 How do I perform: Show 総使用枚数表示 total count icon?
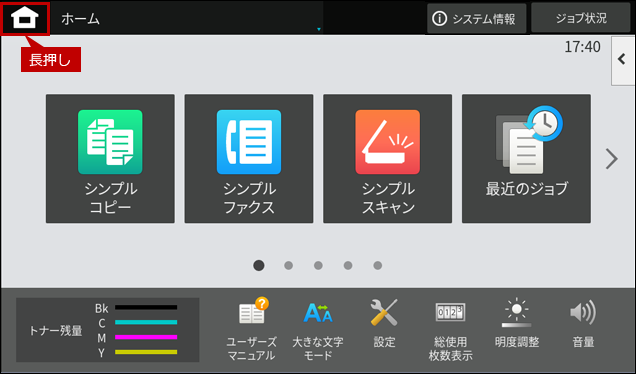coord(450,329)
